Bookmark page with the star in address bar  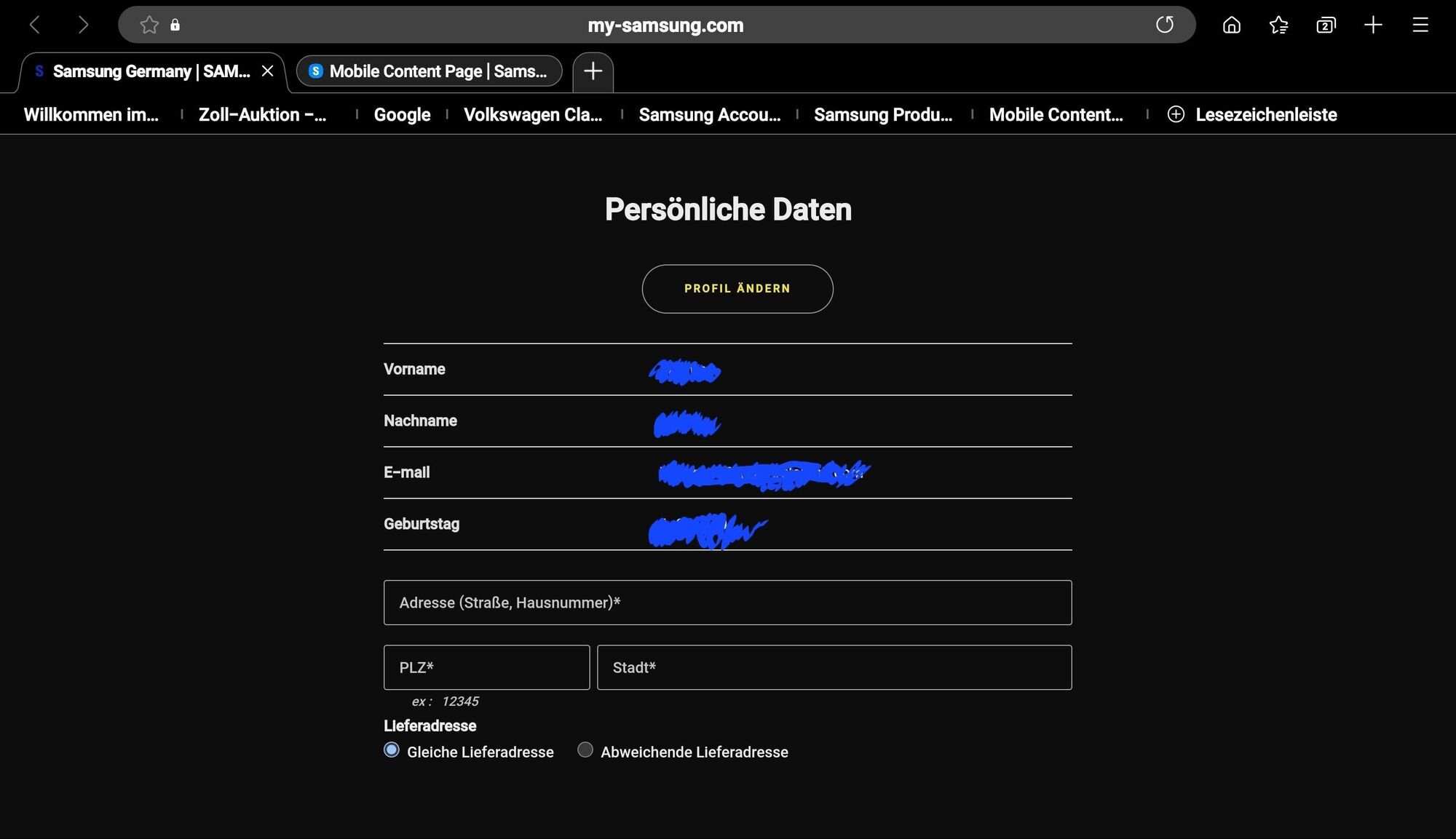click(x=149, y=25)
